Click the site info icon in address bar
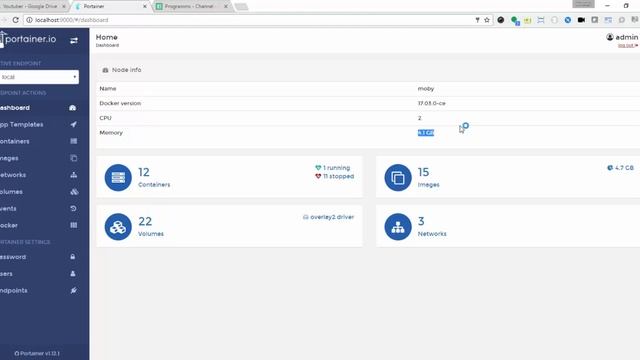Viewport: 640px width, 360px height. click(29, 20)
